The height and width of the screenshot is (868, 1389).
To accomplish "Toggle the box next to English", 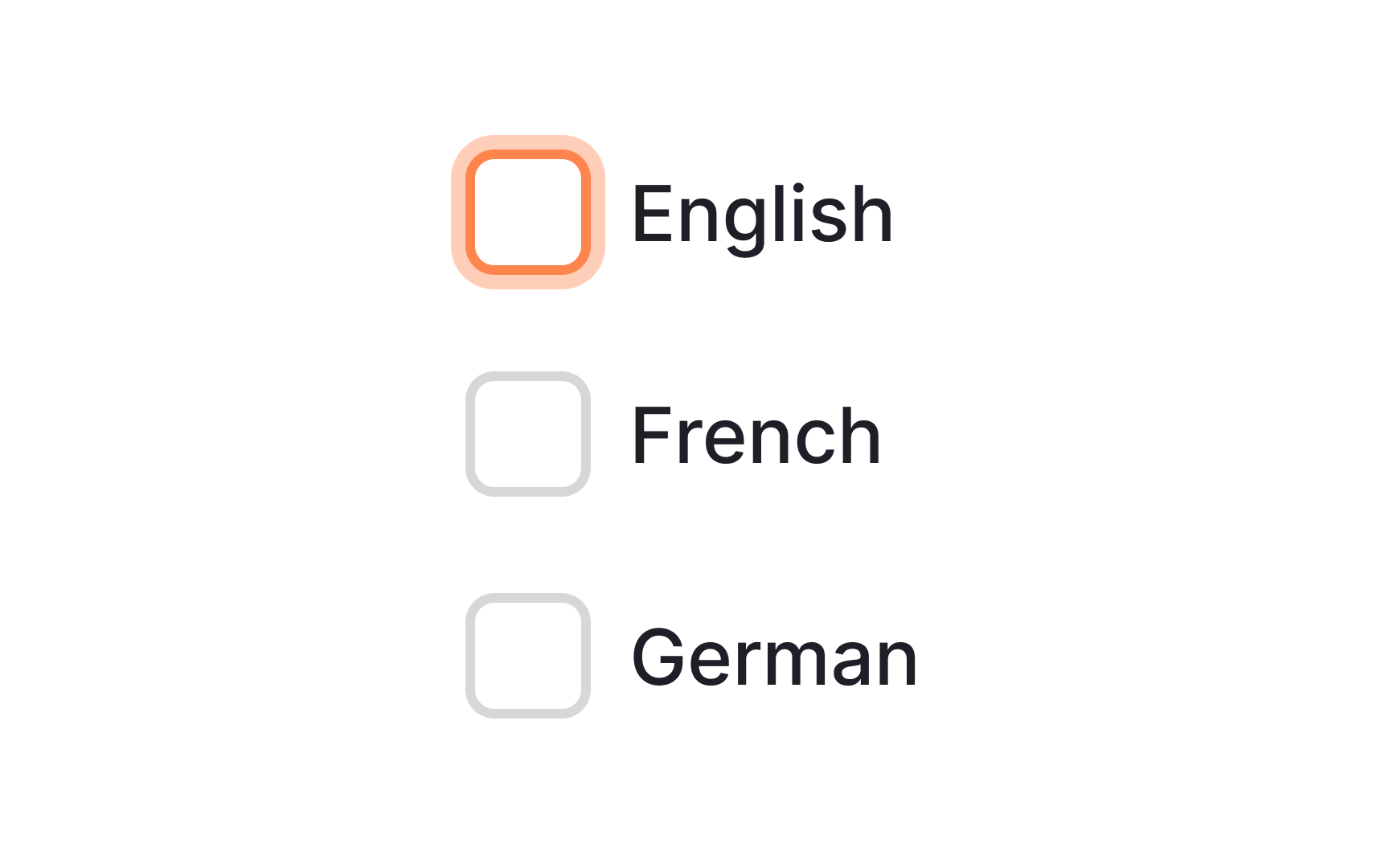I will (528, 212).
